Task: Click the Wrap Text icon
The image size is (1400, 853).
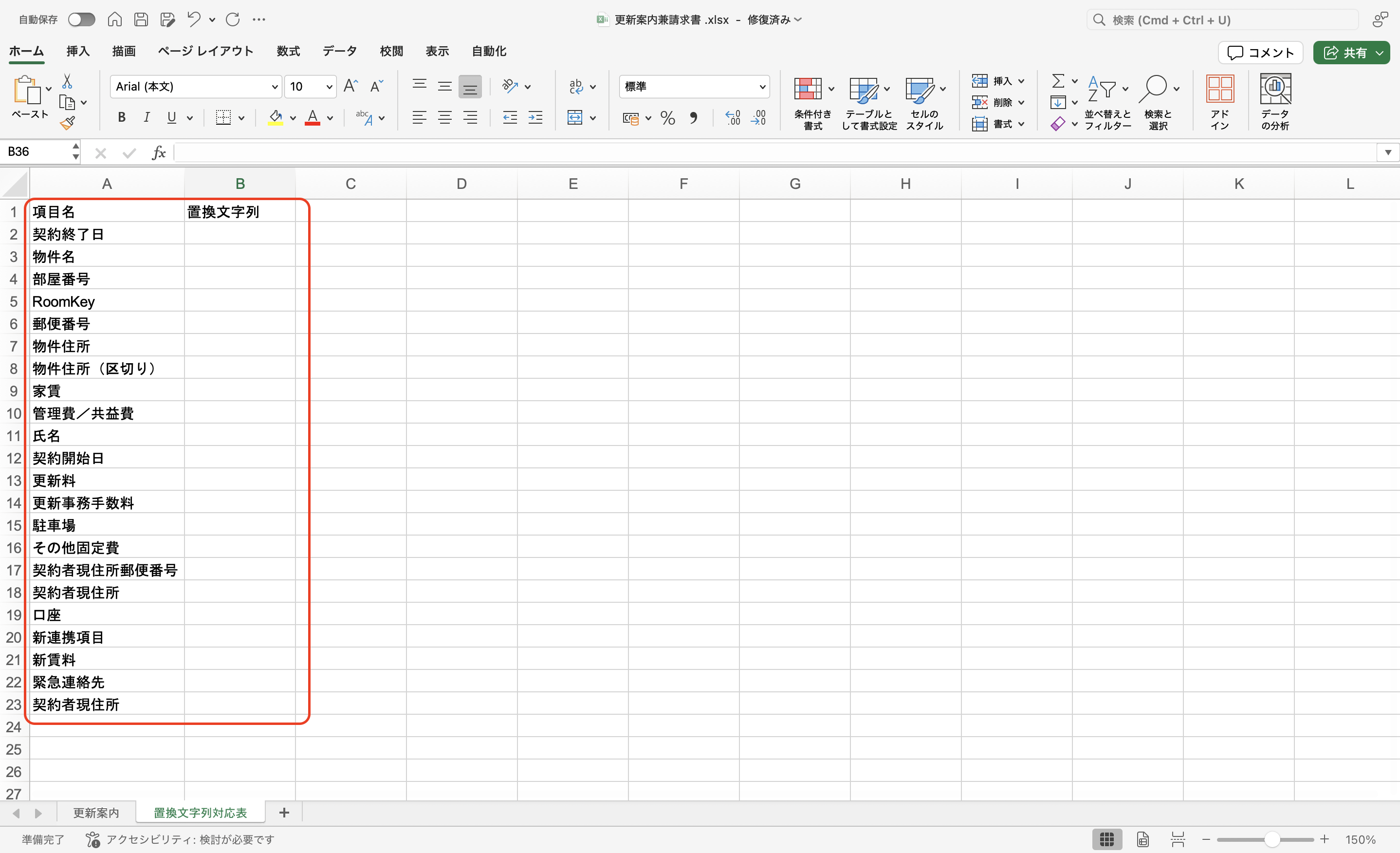Action: click(576, 86)
